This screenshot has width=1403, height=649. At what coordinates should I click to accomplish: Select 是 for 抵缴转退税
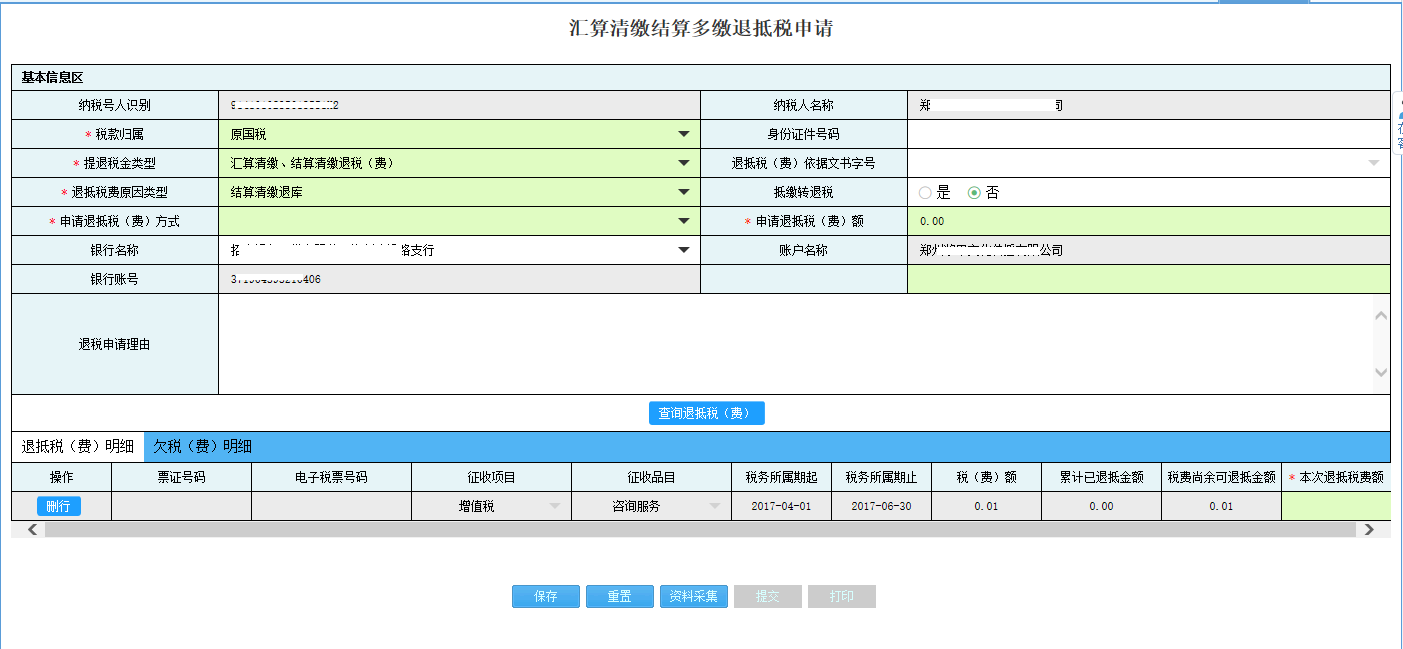click(924, 191)
